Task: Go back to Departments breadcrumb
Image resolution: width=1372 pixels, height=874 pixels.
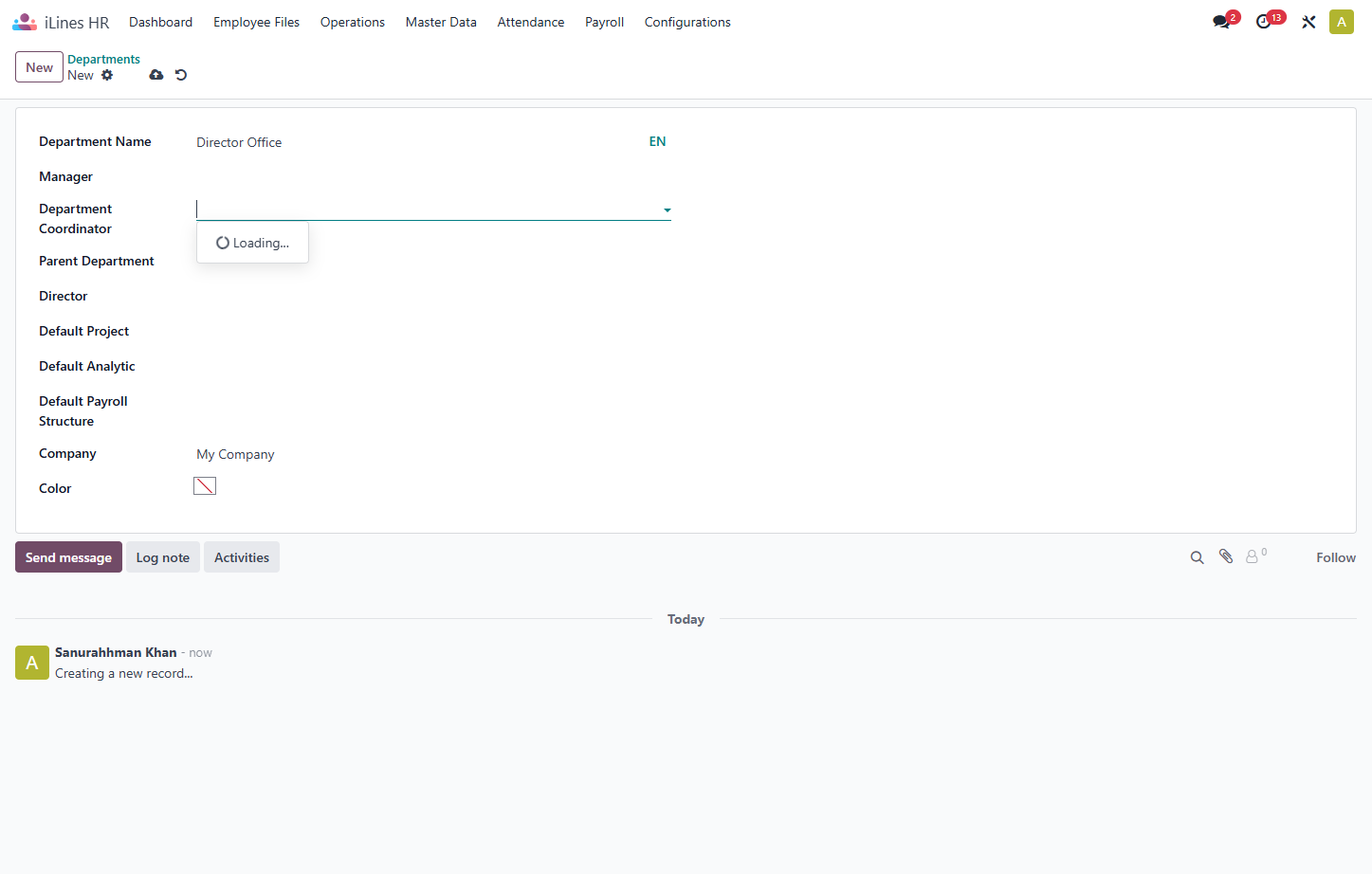Action: (x=103, y=59)
